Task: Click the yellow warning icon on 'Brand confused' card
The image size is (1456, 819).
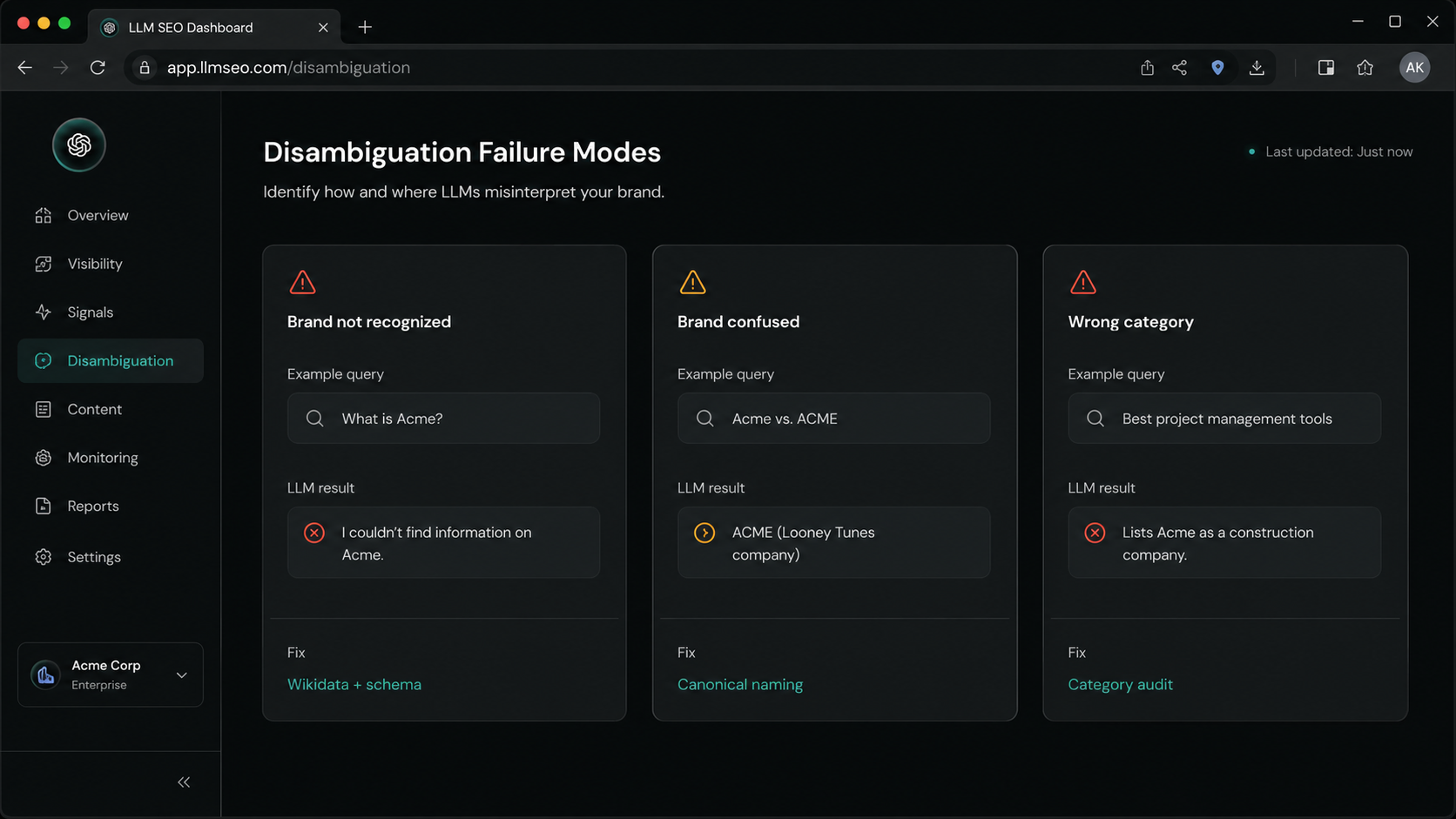Action: tap(692, 282)
